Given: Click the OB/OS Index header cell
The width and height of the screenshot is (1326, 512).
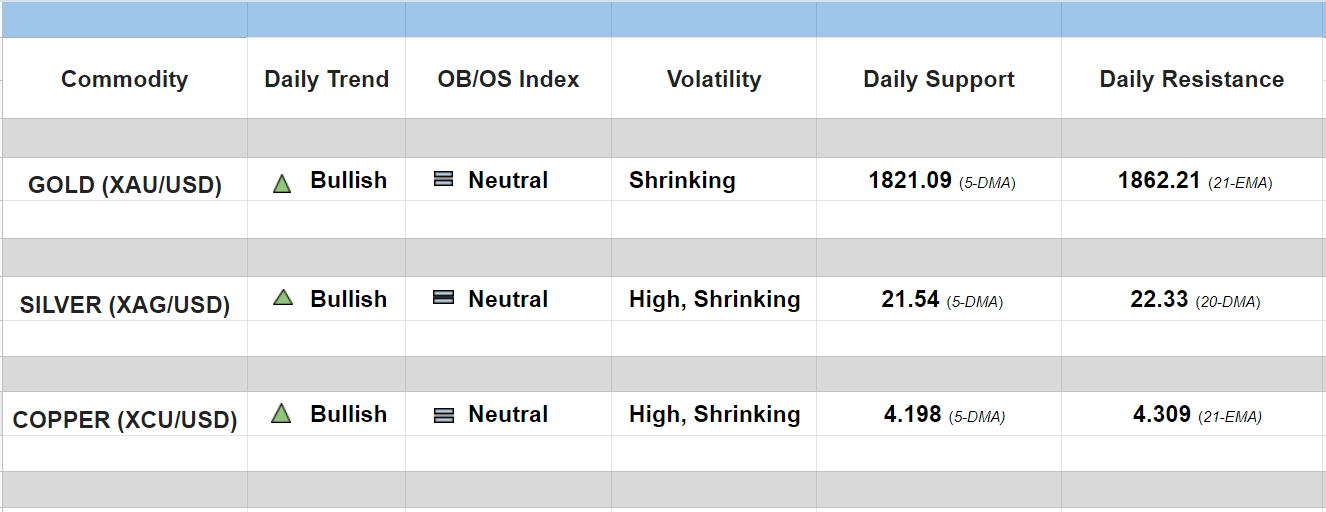Looking at the screenshot, I should pos(508,80).
